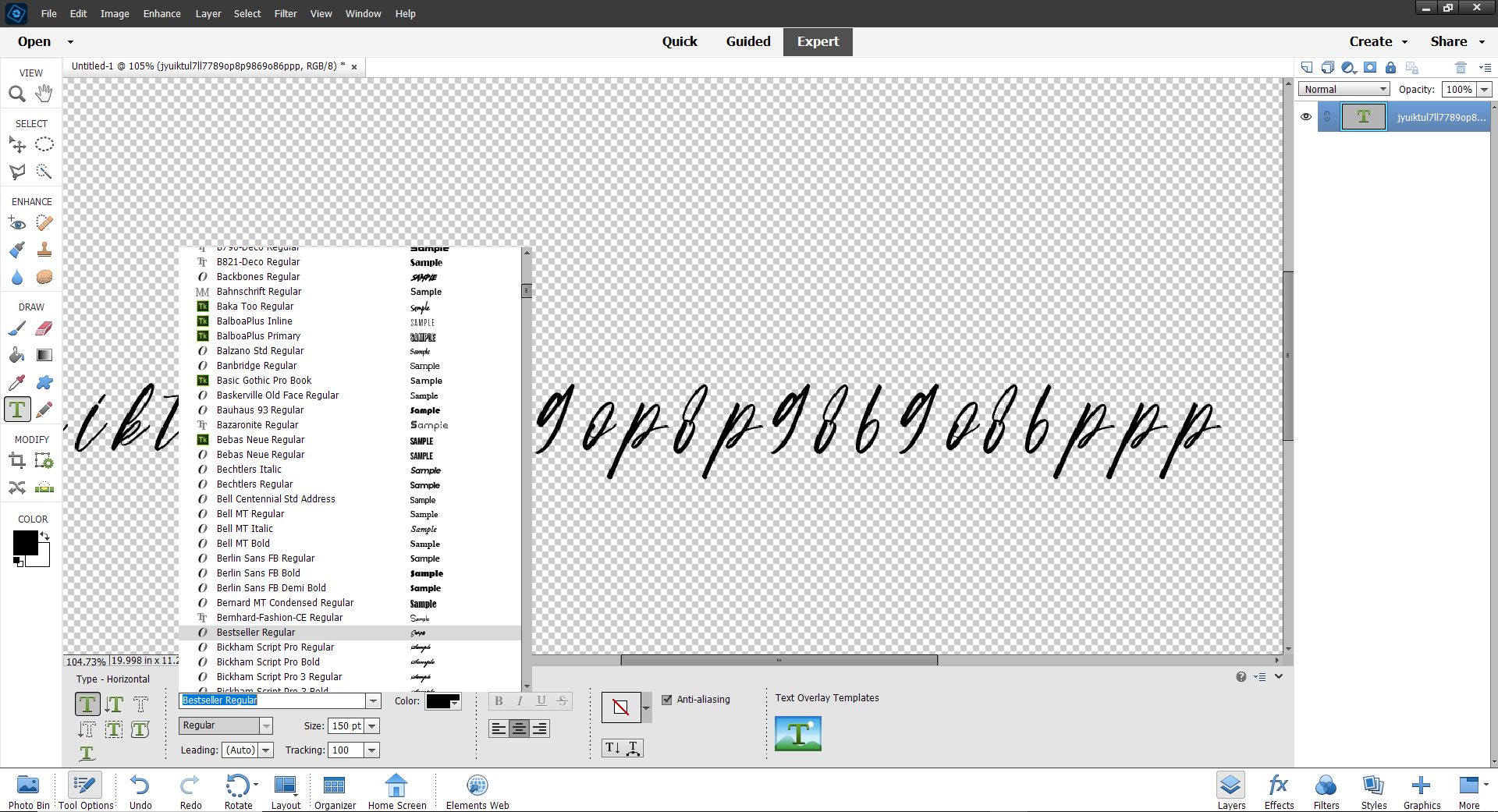Select the Vertical Type tool
Image resolution: width=1498 pixels, height=812 pixels.
click(x=114, y=704)
